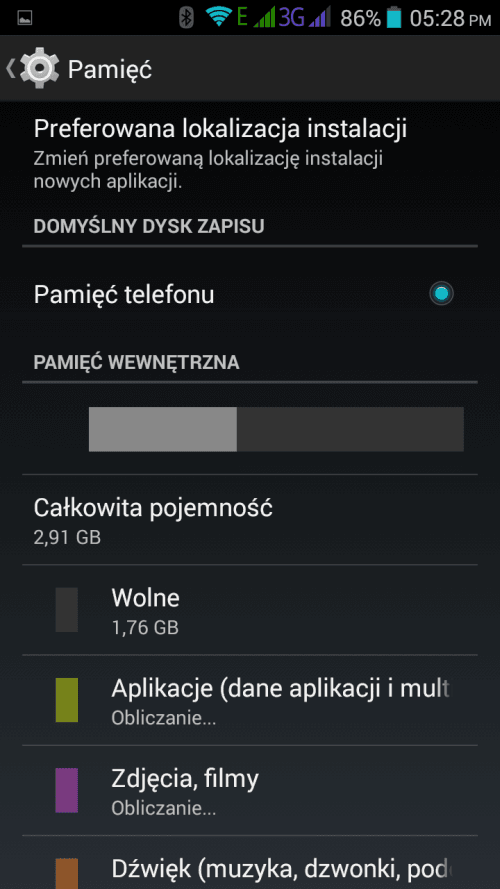
Task: Select the Pamięć telefonu radio button
Action: click(x=441, y=294)
